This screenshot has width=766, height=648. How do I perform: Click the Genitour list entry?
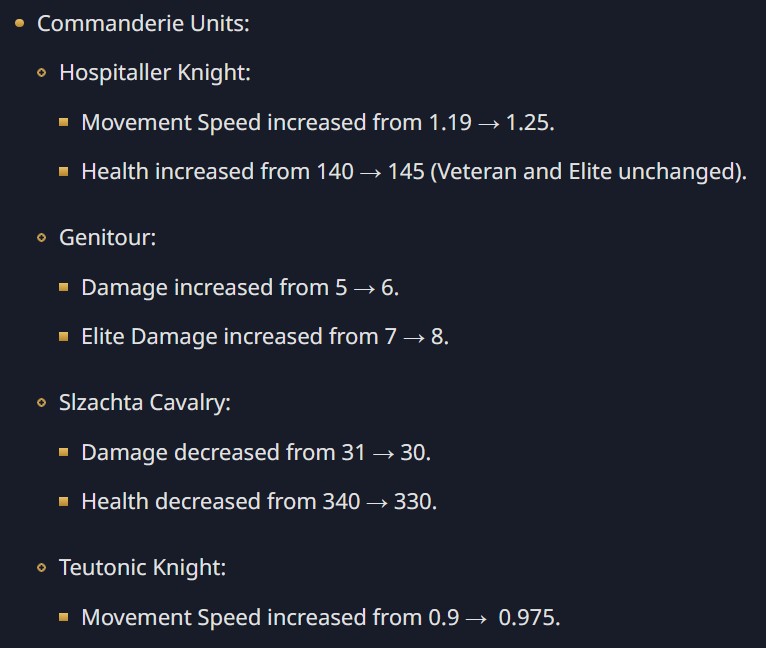tap(107, 238)
